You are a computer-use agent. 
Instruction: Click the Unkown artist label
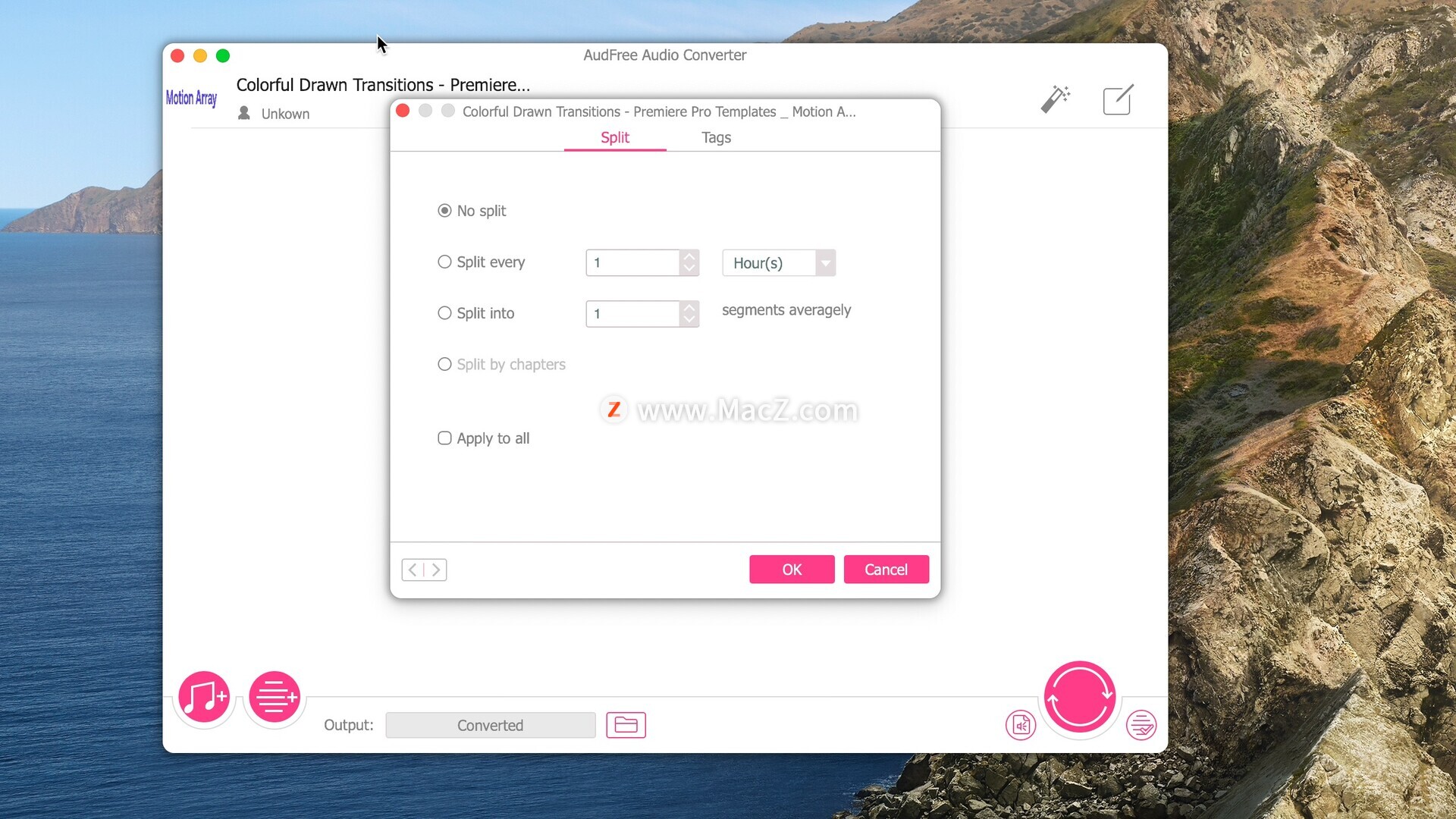tap(285, 114)
